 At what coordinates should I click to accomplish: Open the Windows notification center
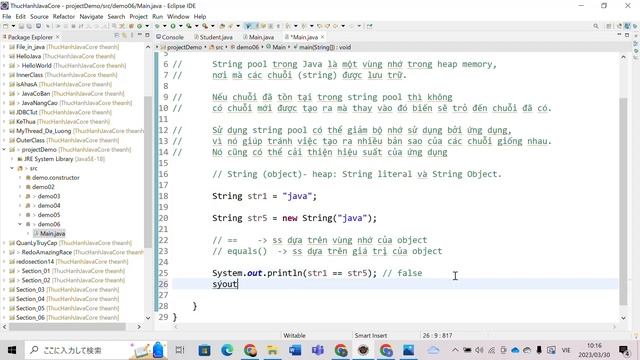click(624, 350)
